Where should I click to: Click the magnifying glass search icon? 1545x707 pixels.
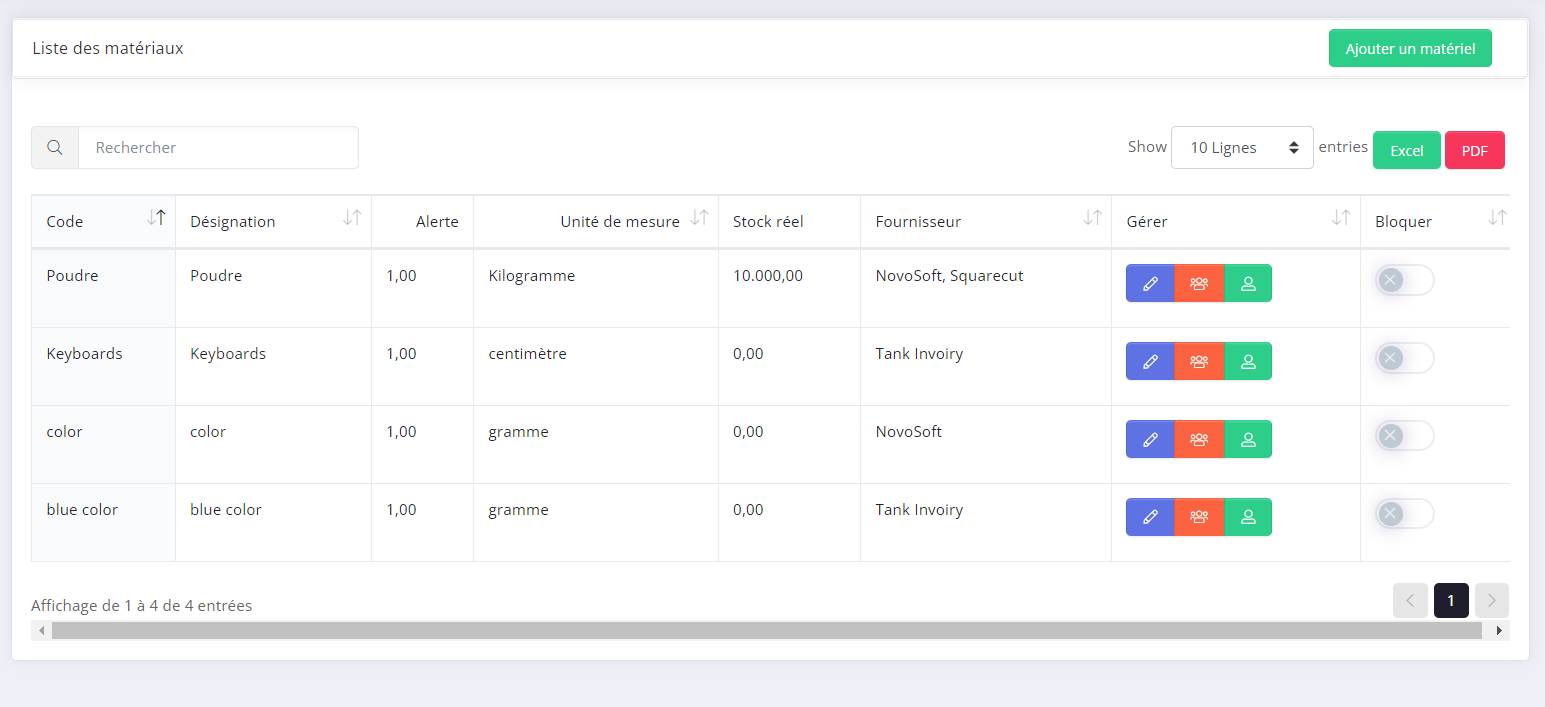coord(55,148)
